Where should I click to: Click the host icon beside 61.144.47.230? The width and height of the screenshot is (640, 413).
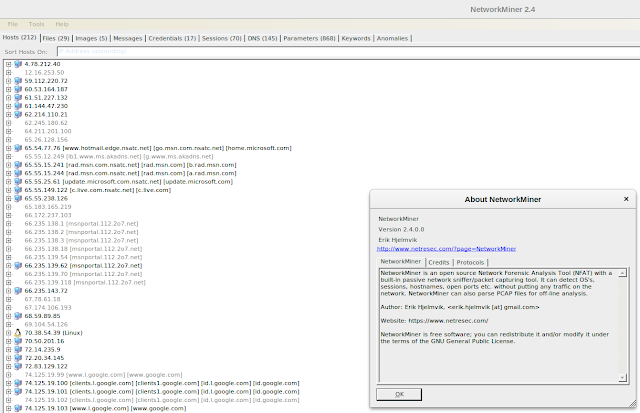tap(18, 106)
